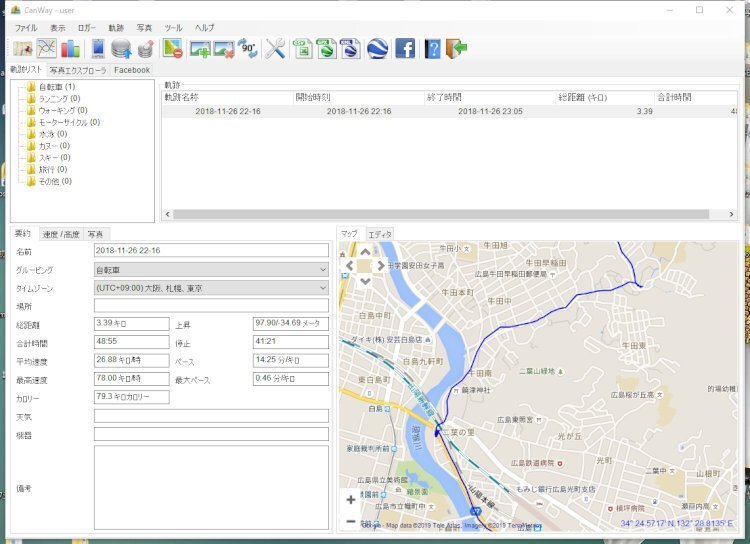750x544 pixels.
Task: Open the グルーピング dropdown showing 自転車
Action: tap(211, 269)
